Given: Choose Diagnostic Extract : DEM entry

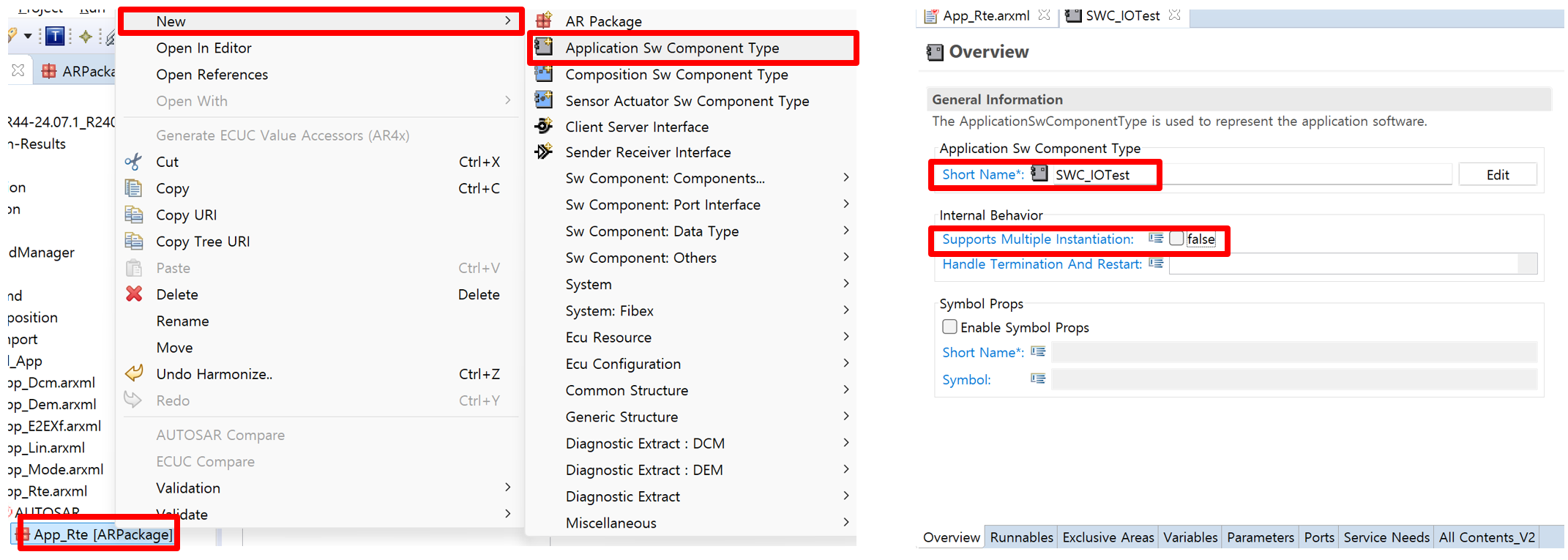Looking at the screenshot, I should 644,470.
